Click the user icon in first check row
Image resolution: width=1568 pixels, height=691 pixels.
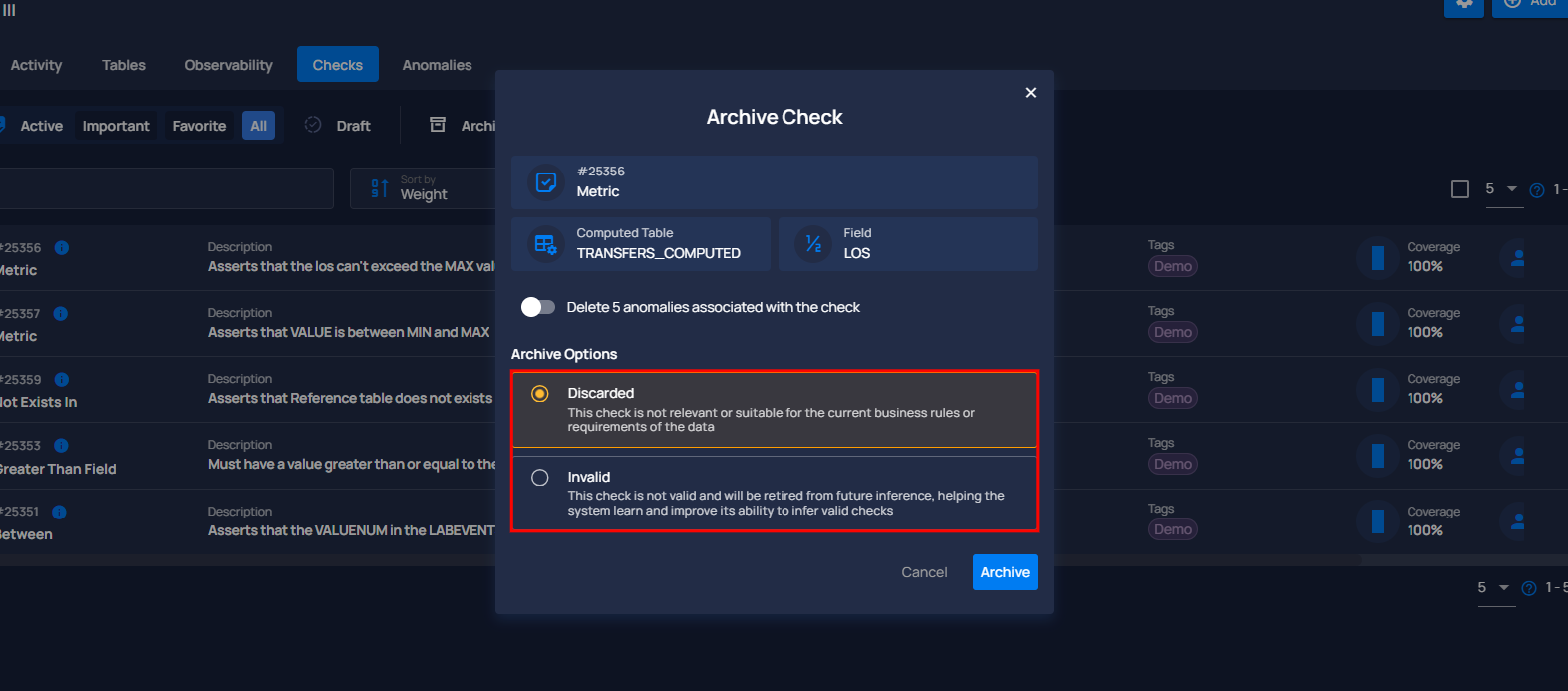[x=1517, y=258]
